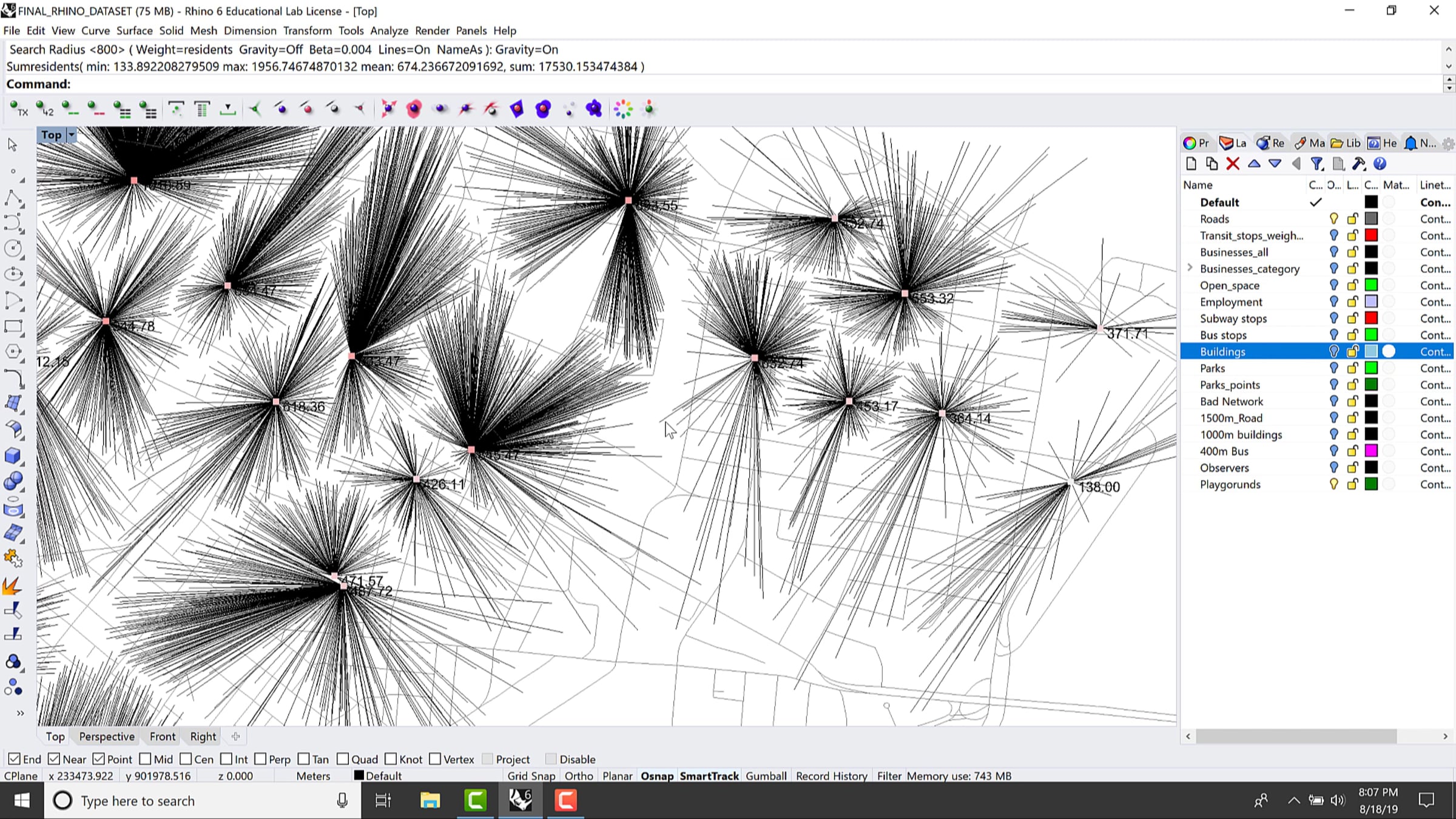Enable the Quad osnap checkbox
The height and width of the screenshot is (819, 1456).
(343, 759)
